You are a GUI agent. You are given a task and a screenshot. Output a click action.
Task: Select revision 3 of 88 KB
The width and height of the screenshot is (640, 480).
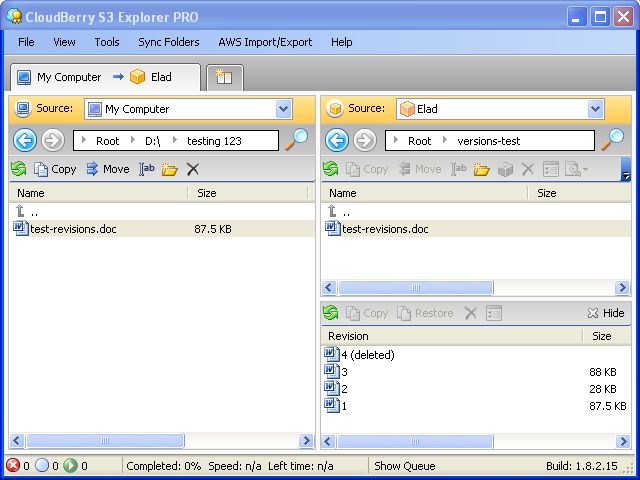coord(476,372)
